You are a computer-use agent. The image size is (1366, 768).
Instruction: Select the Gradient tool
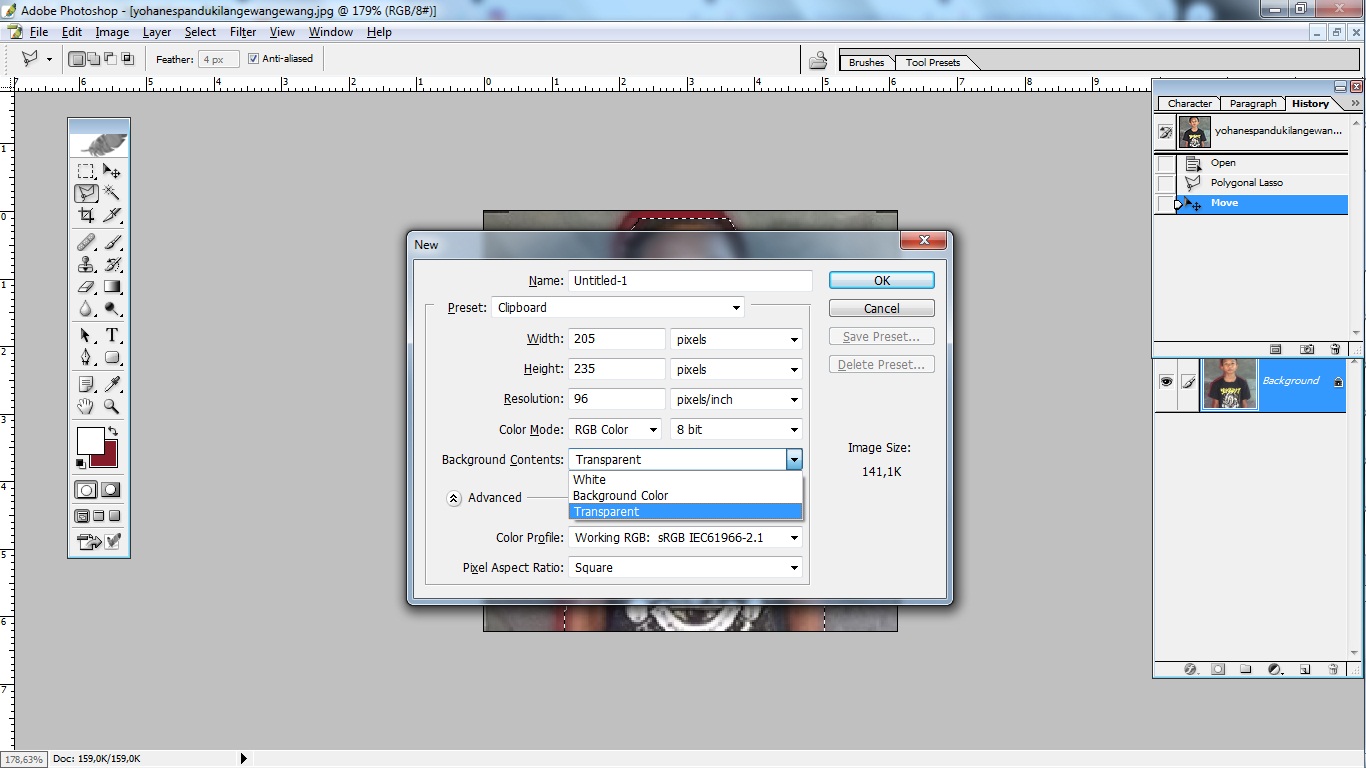tap(112, 287)
